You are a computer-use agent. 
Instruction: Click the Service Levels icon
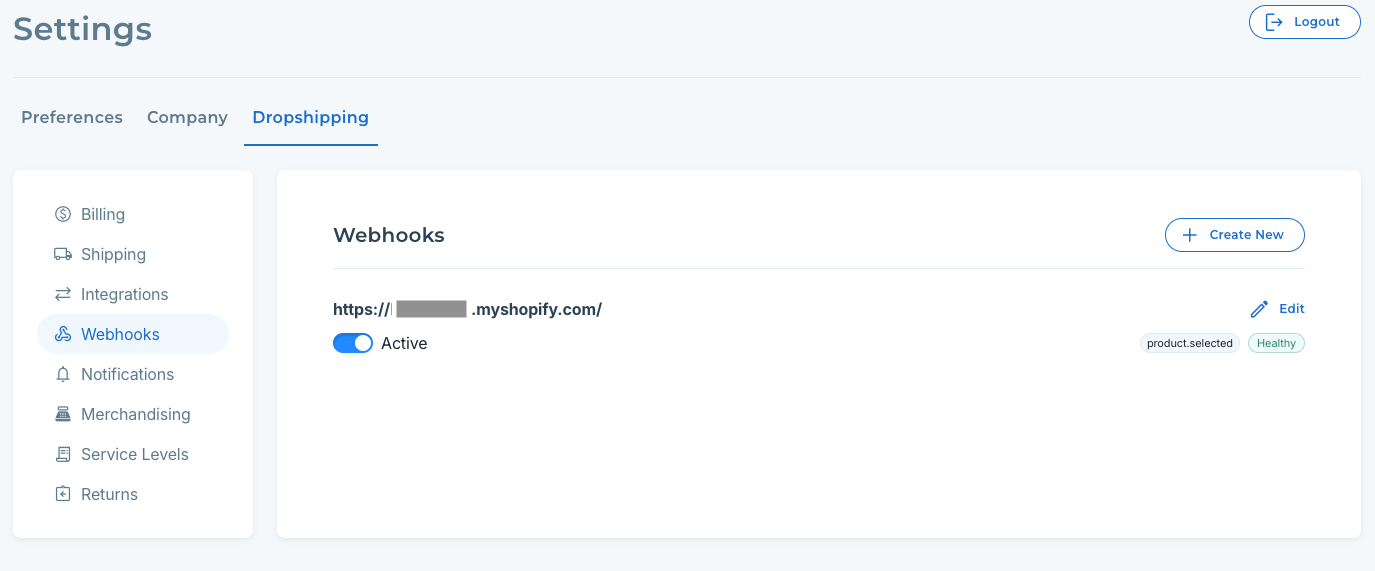[63, 454]
